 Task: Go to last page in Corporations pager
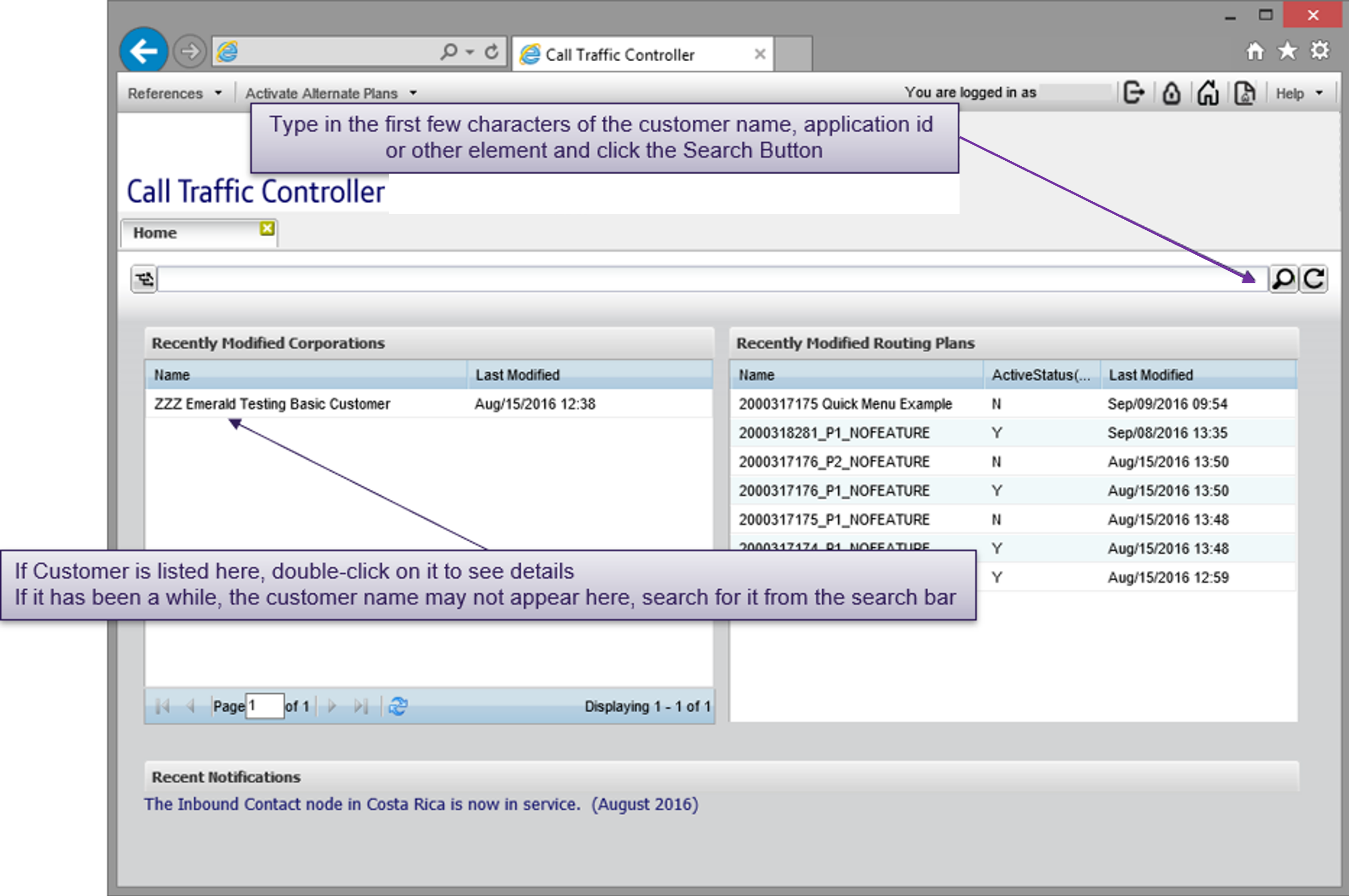(x=361, y=706)
